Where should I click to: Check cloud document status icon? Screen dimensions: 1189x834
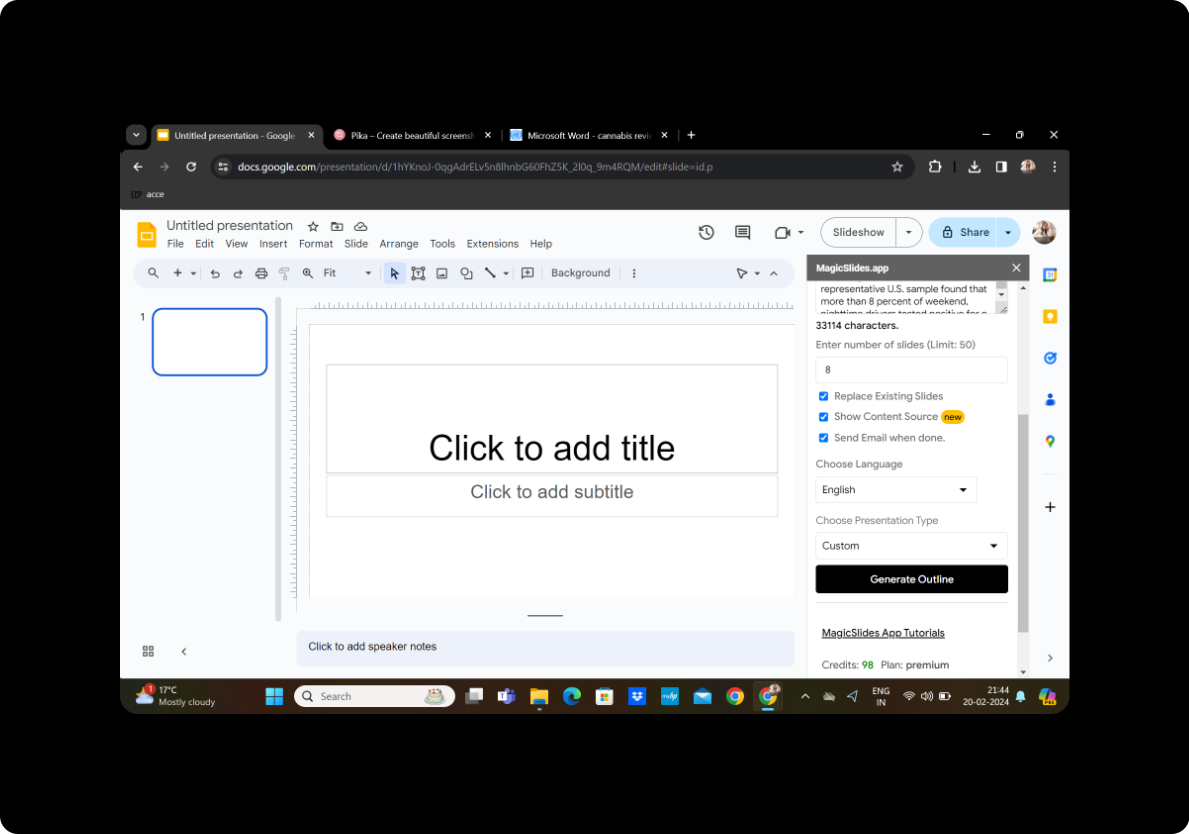[x=361, y=226]
